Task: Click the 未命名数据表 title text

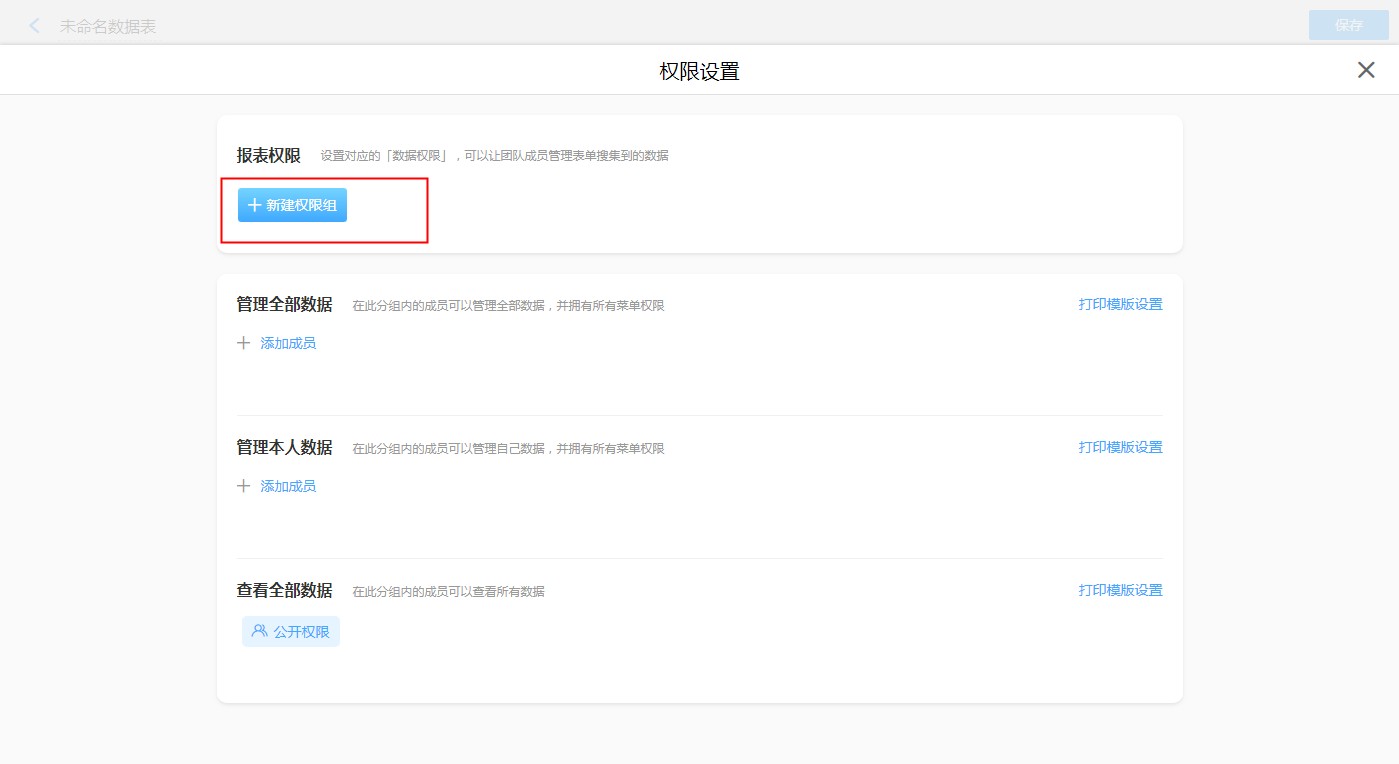Action: (108, 27)
